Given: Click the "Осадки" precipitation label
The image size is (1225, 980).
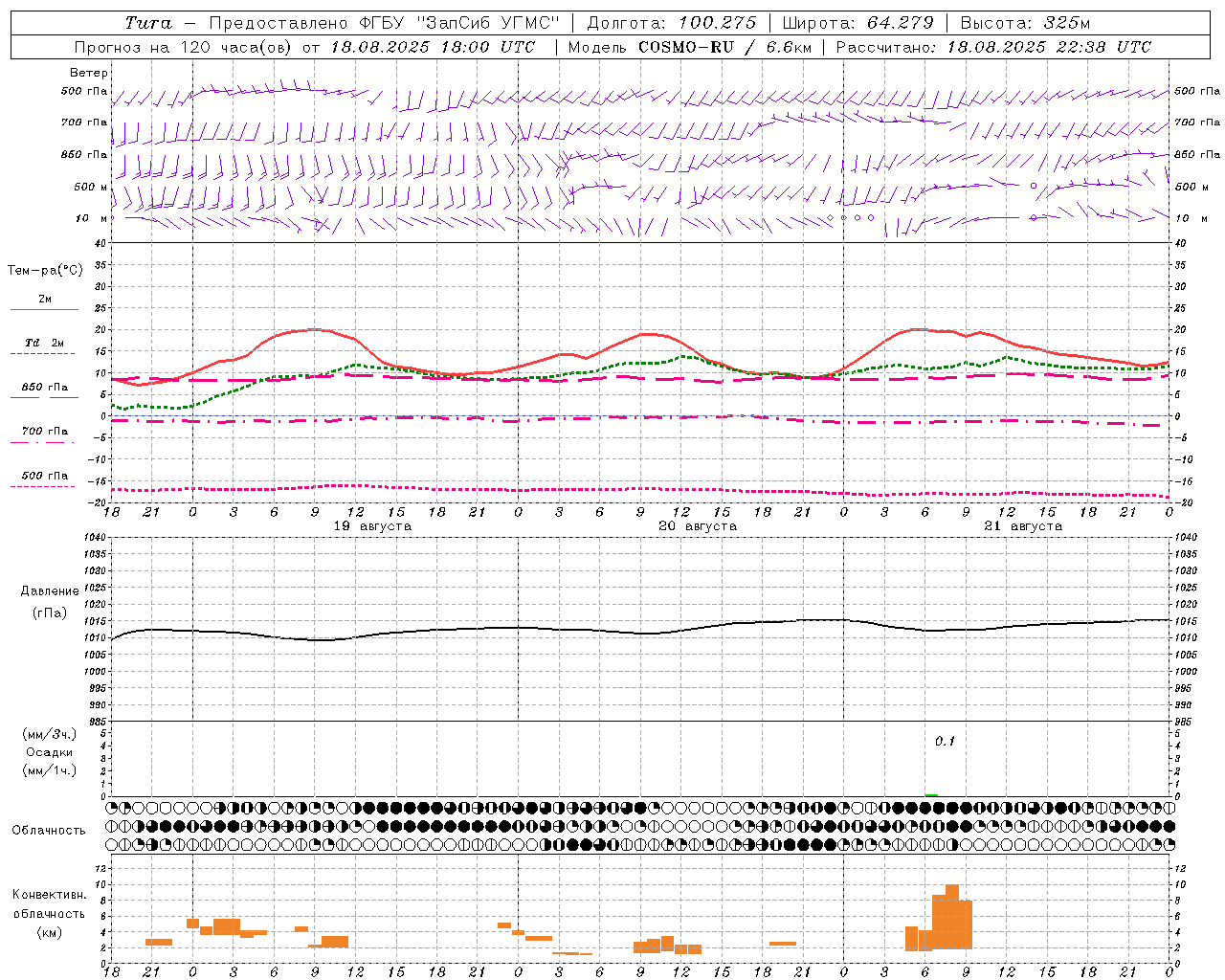Looking at the screenshot, I should pyautogui.click(x=50, y=752).
